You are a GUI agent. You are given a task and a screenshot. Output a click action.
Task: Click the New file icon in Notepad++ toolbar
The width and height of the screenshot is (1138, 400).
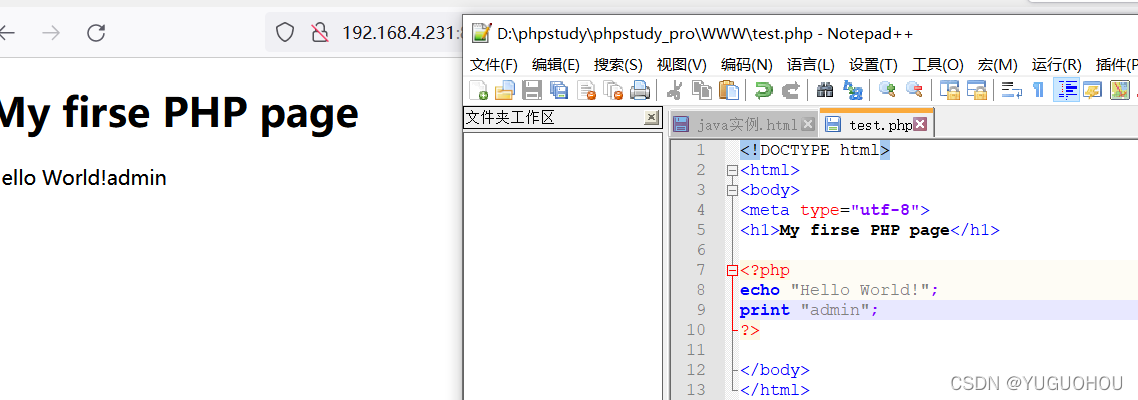(x=478, y=90)
